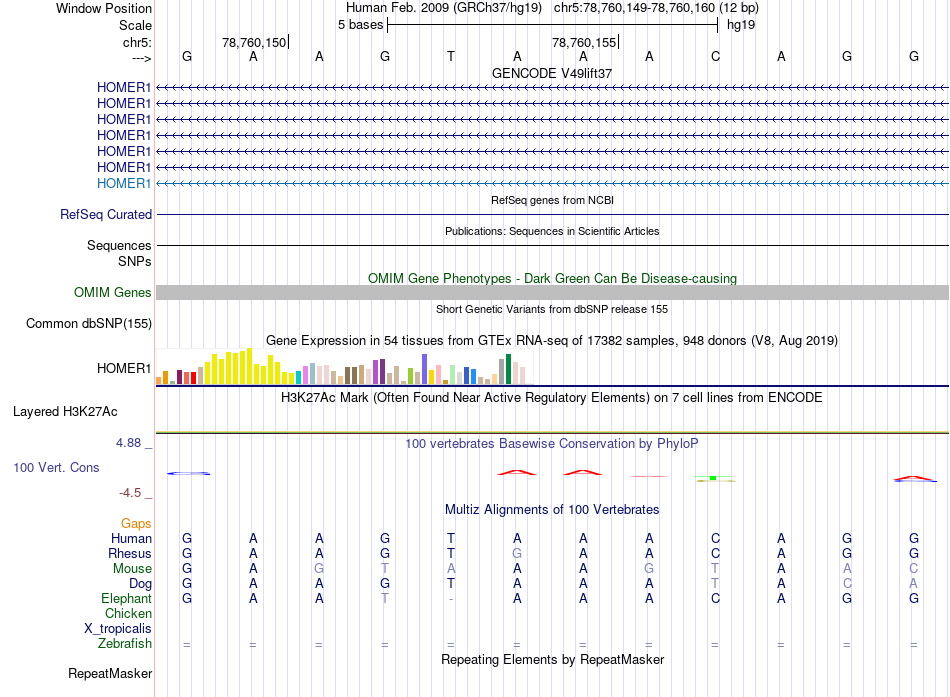The image size is (950, 697).
Task: Click the 78,760,155 coordinate marker
Action: [584, 42]
